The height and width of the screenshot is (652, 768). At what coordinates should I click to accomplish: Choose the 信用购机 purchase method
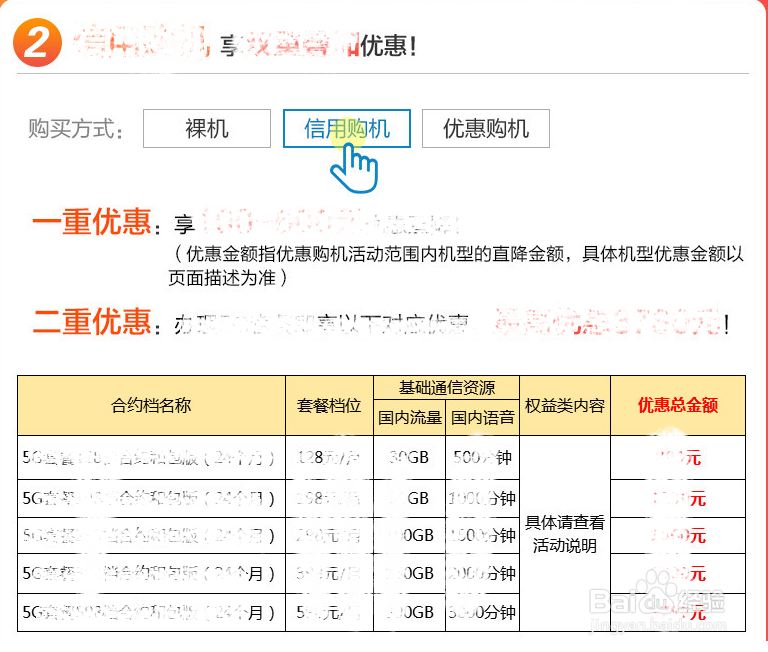click(x=347, y=129)
